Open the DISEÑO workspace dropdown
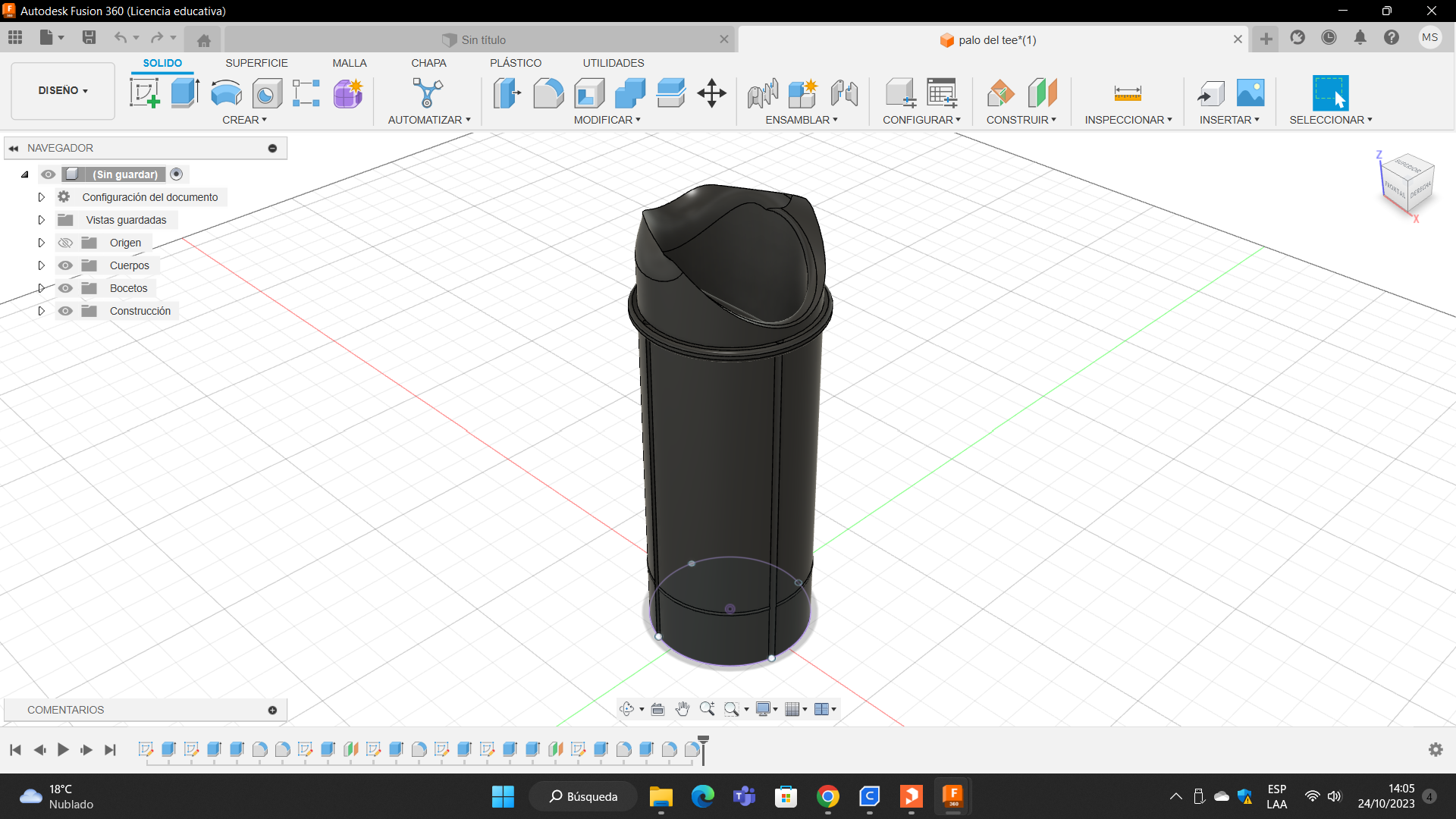 pyautogui.click(x=63, y=90)
